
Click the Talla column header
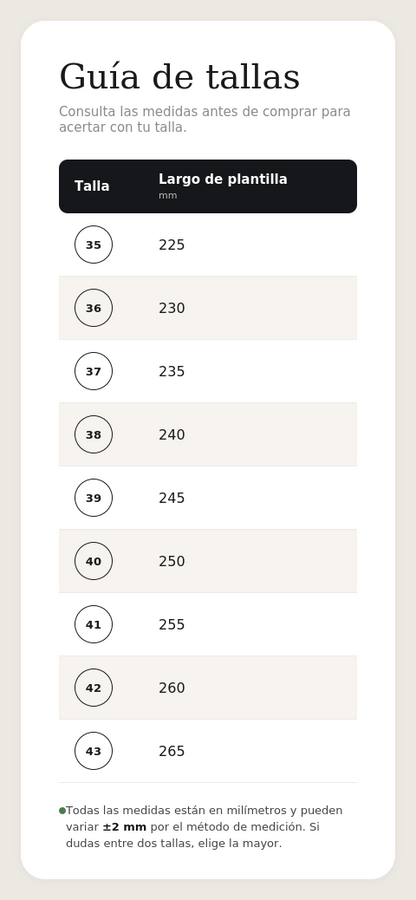[x=92, y=186]
